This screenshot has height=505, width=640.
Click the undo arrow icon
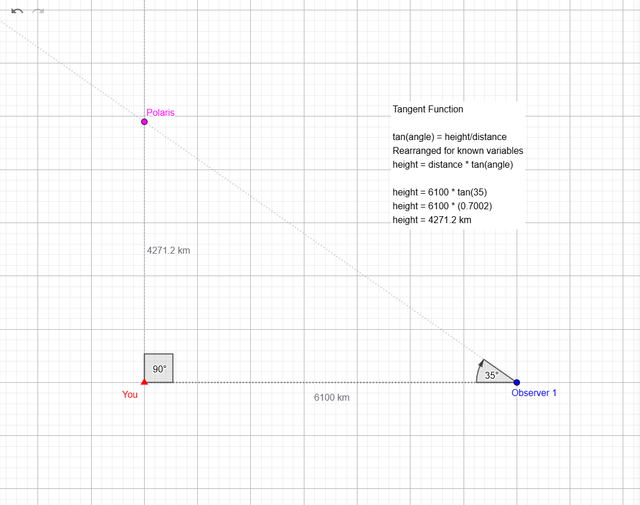pos(17,11)
